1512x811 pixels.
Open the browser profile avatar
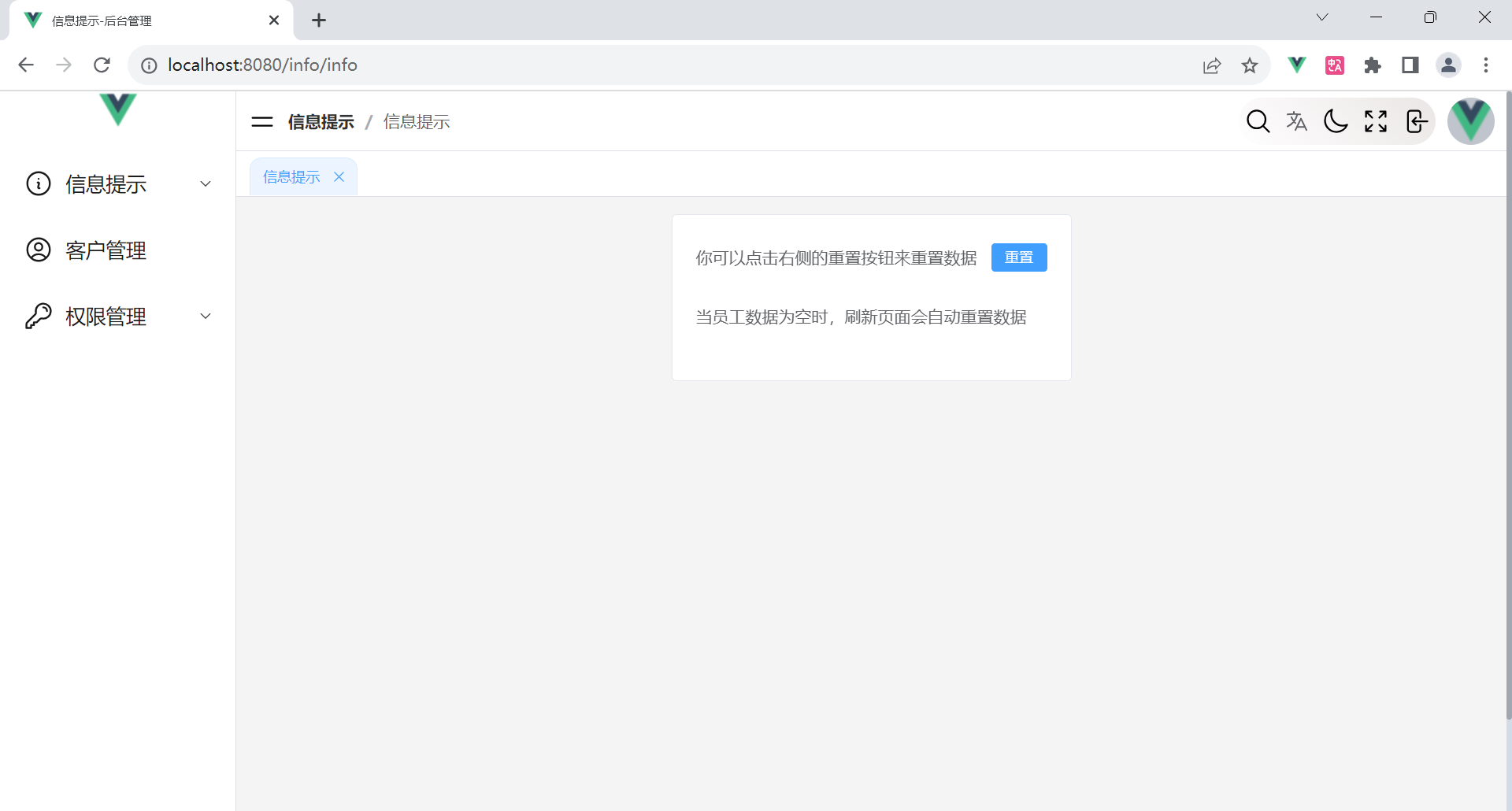[x=1448, y=65]
